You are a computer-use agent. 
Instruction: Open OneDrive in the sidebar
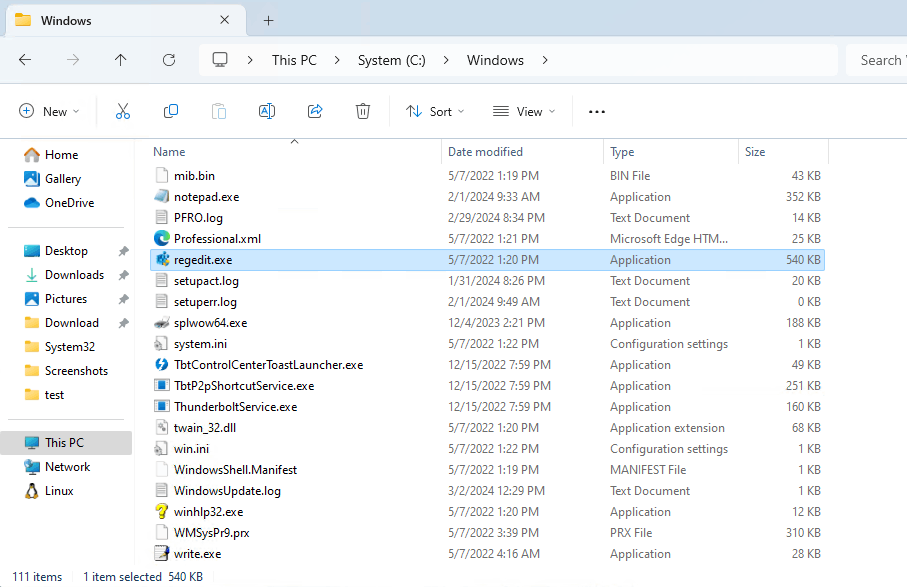point(58,202)
